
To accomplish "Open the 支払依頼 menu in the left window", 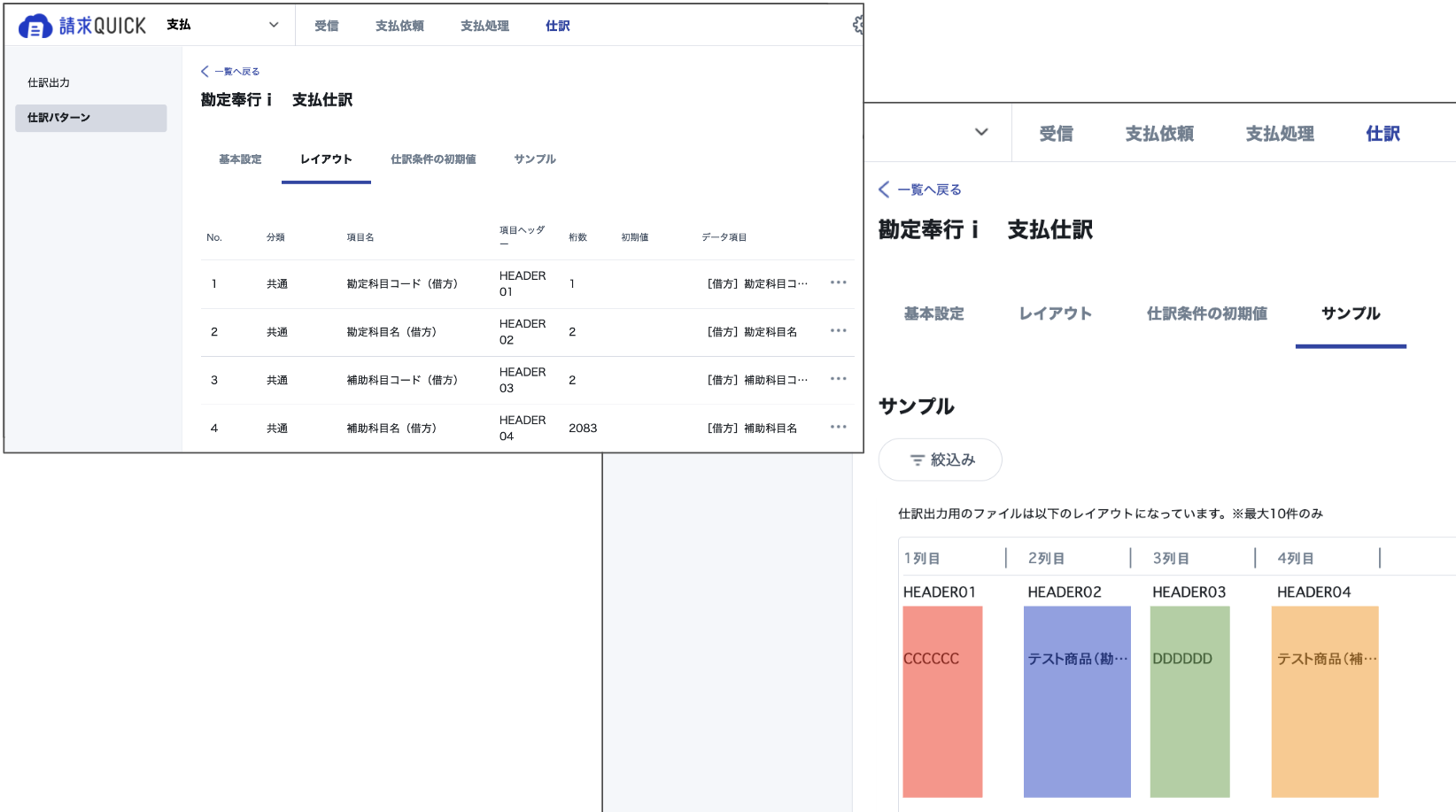I will (399, 26).
